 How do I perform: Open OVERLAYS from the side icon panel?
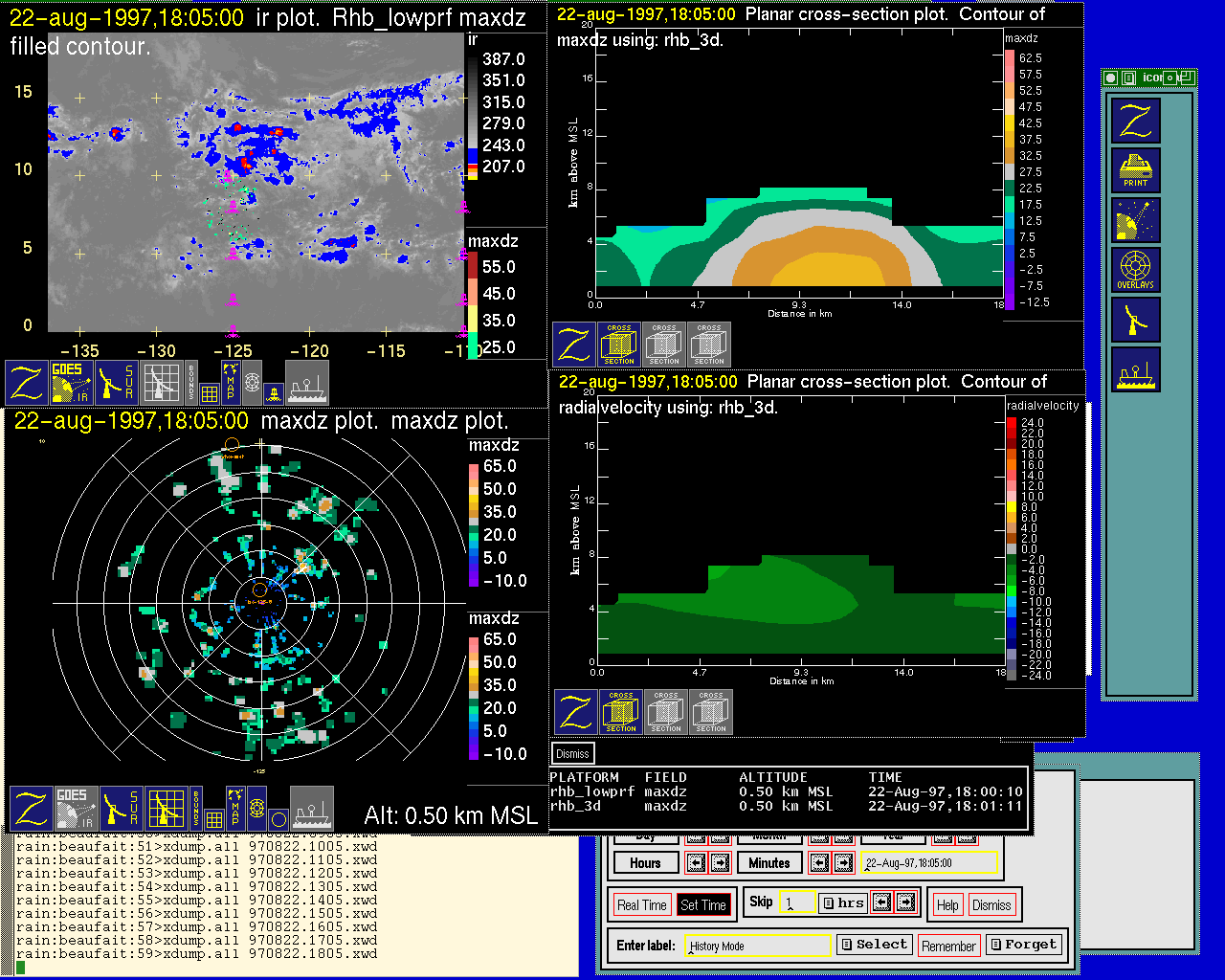1135,270
